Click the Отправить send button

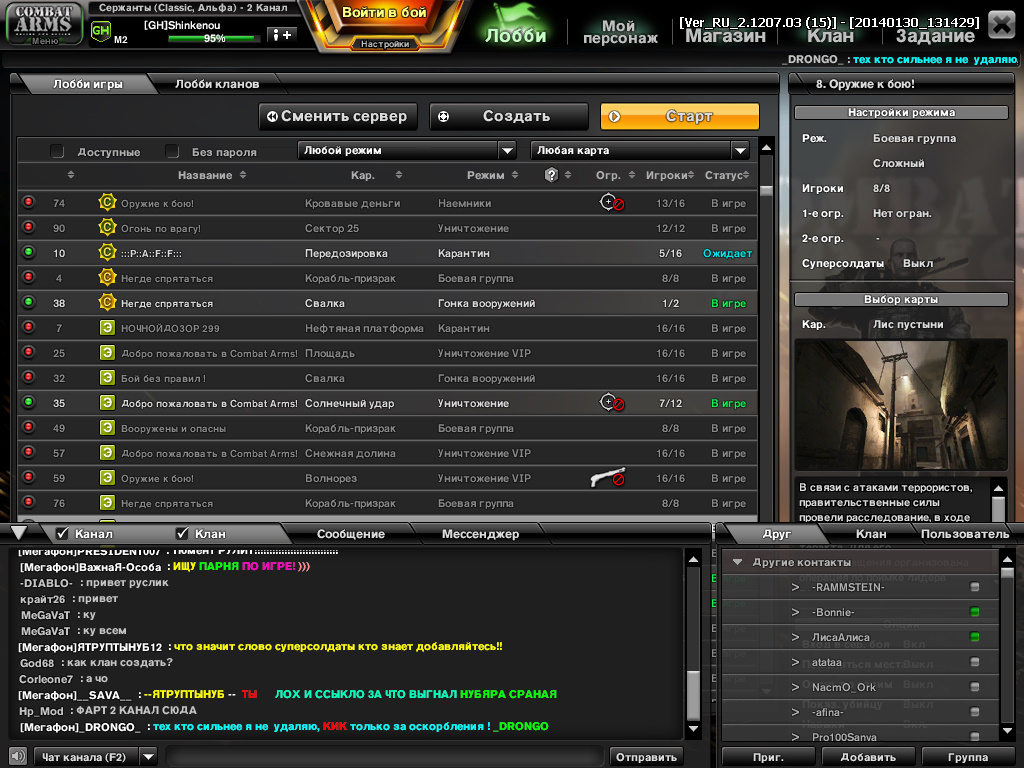point(646,757)
